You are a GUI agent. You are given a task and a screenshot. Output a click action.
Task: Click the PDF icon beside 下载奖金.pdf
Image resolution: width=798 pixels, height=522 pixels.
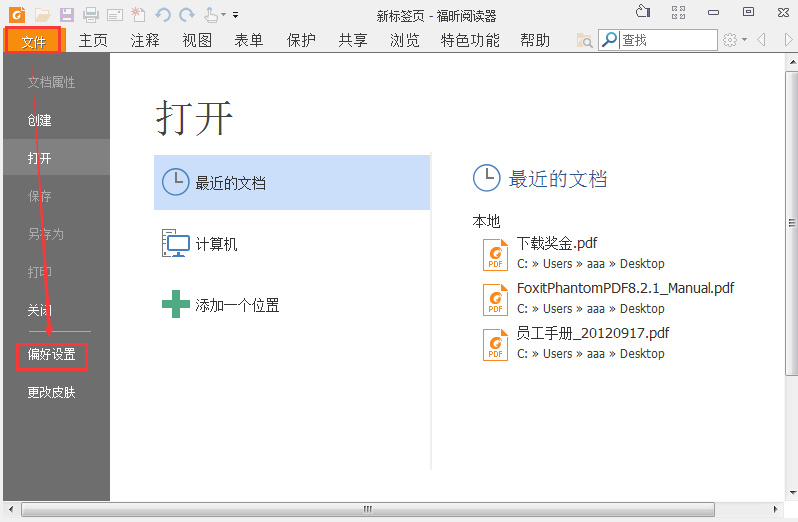[495, 255]
